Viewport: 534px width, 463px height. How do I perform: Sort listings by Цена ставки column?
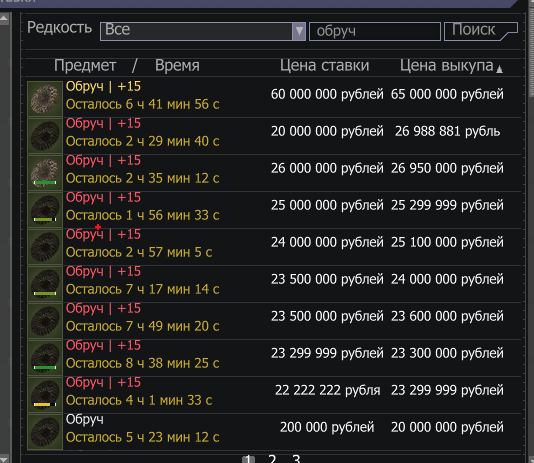(x=324, y=65)
